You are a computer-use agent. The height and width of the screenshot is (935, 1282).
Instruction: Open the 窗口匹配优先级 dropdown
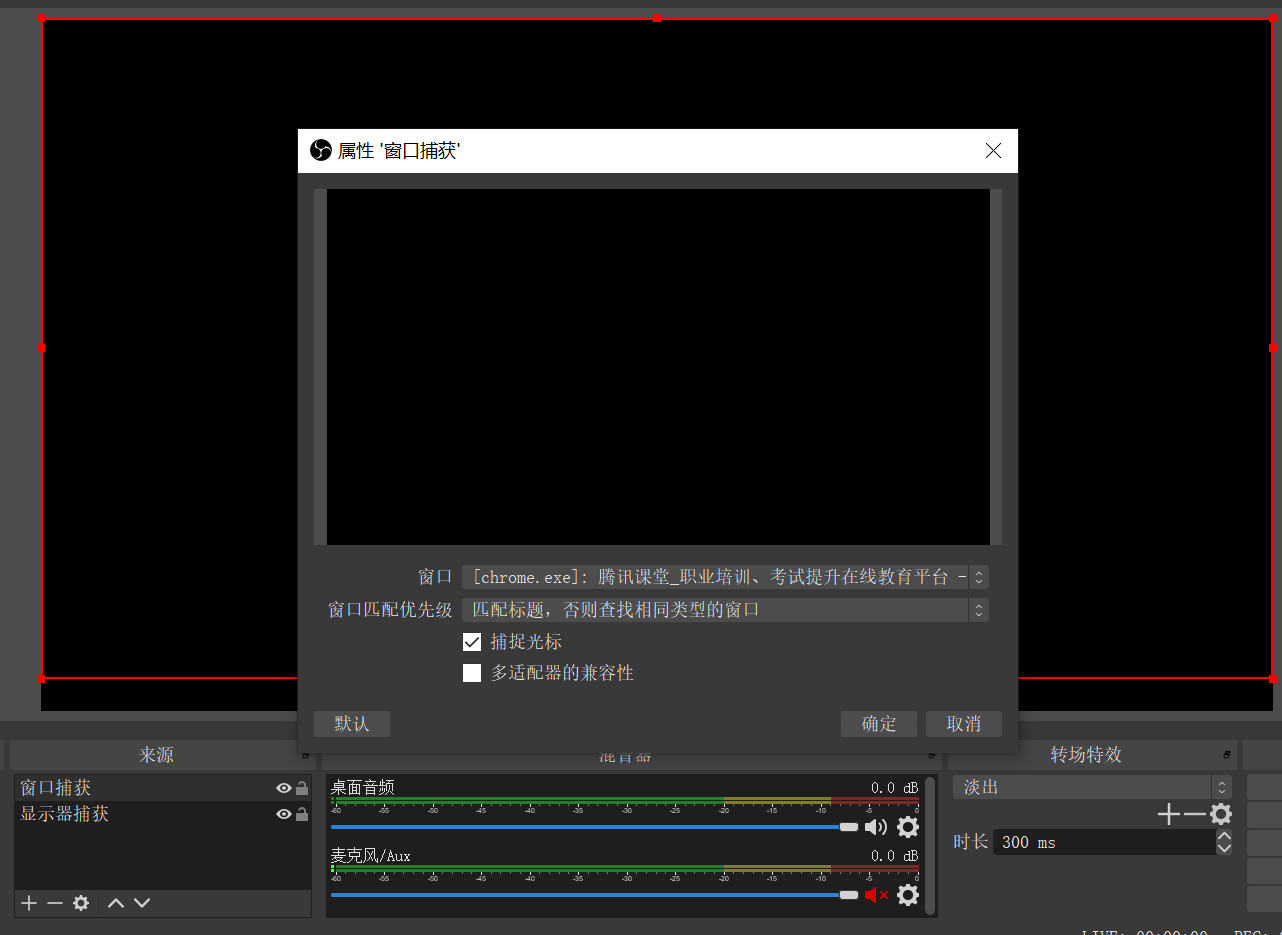(x=725, y=609)
